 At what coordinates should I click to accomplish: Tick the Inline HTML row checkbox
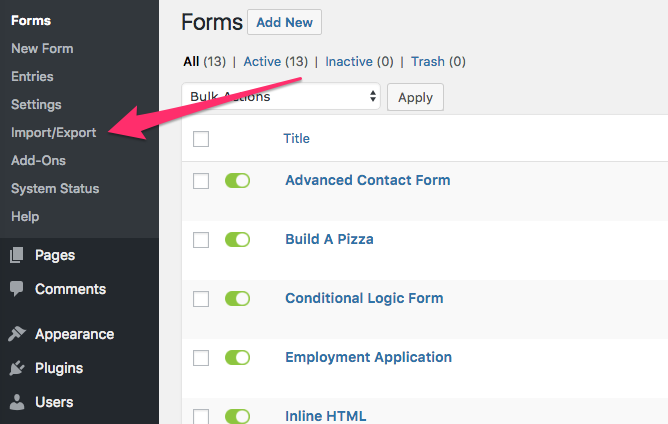click(x=201, y=416)
